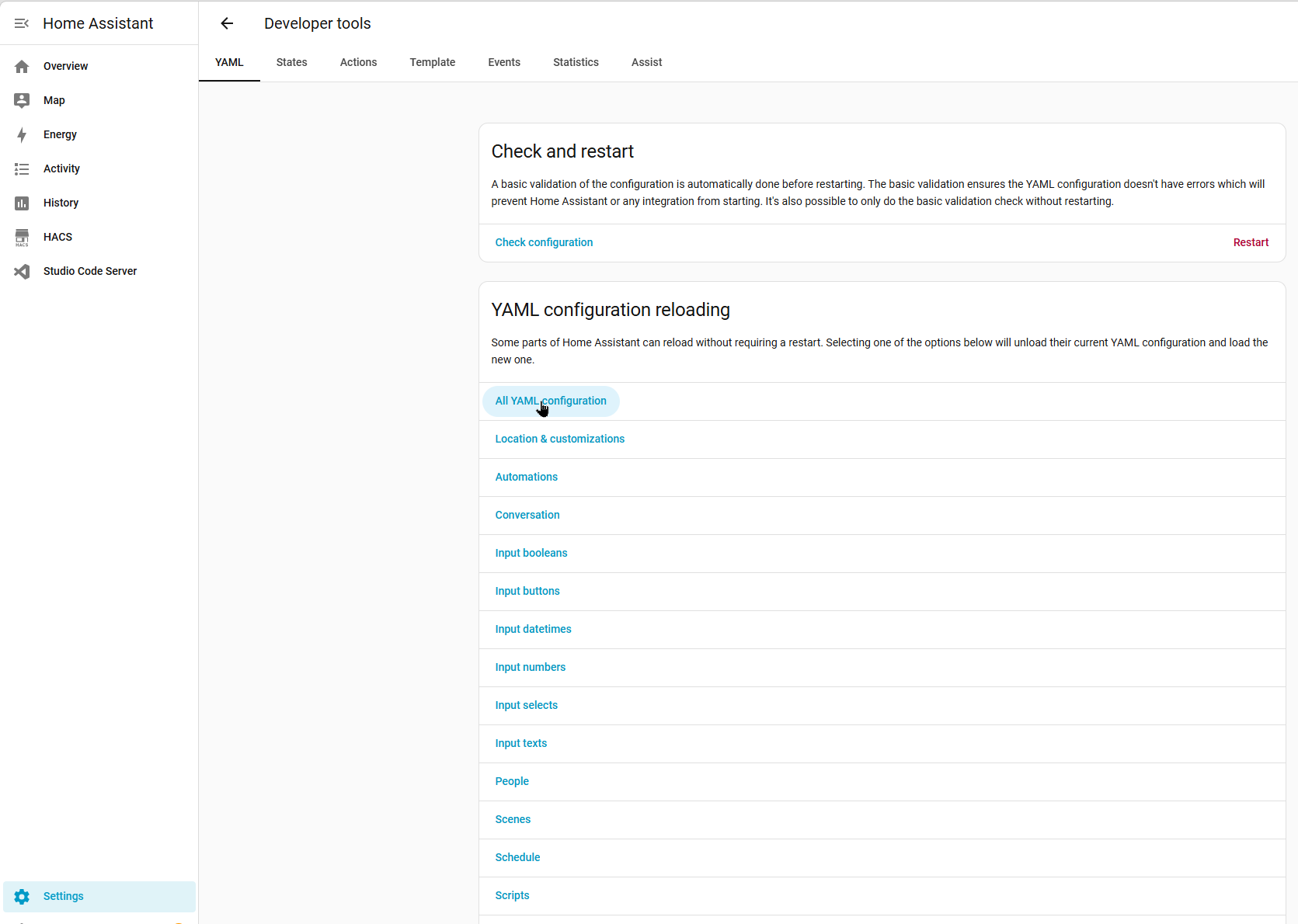Screen dimensions: 1298x924
Task: Reload Input texts
Action: pos(521,743)
